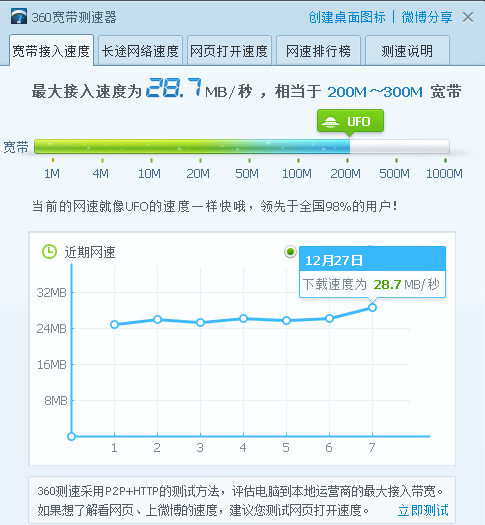Click the data point for day 4

point(243,318)
